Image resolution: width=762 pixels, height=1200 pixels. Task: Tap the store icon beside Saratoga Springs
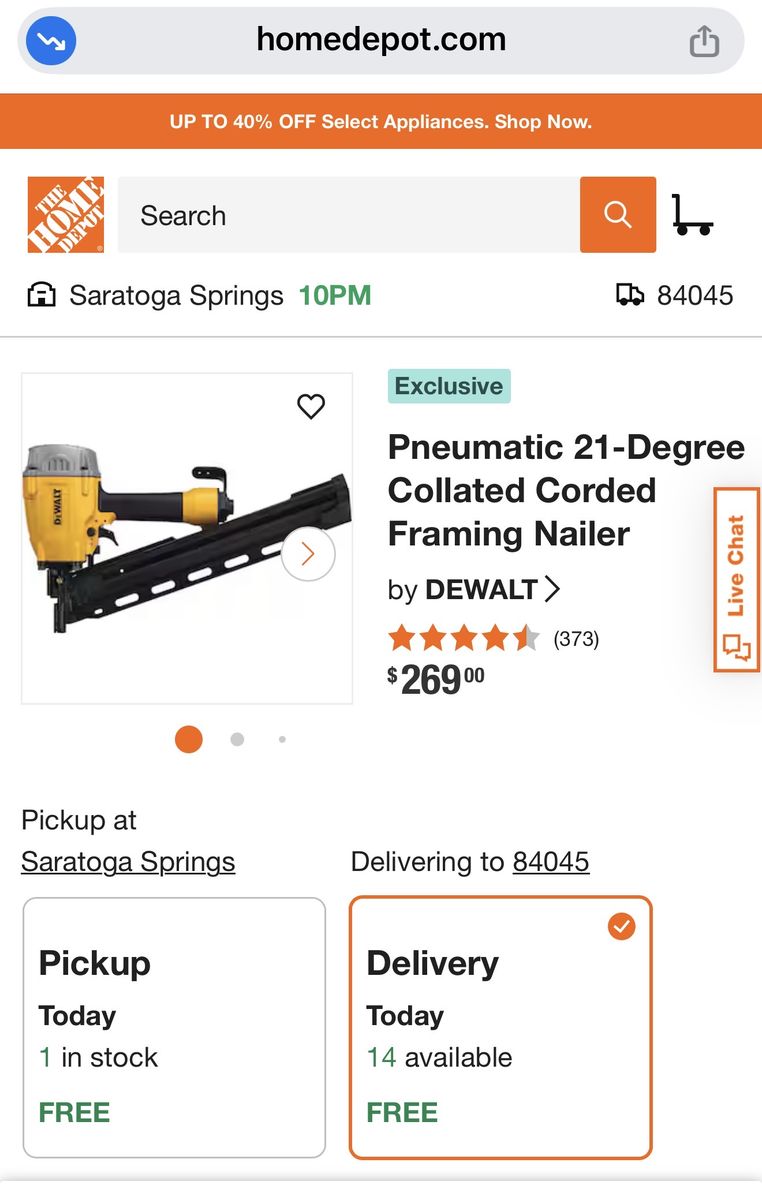[x=41, y=295]
